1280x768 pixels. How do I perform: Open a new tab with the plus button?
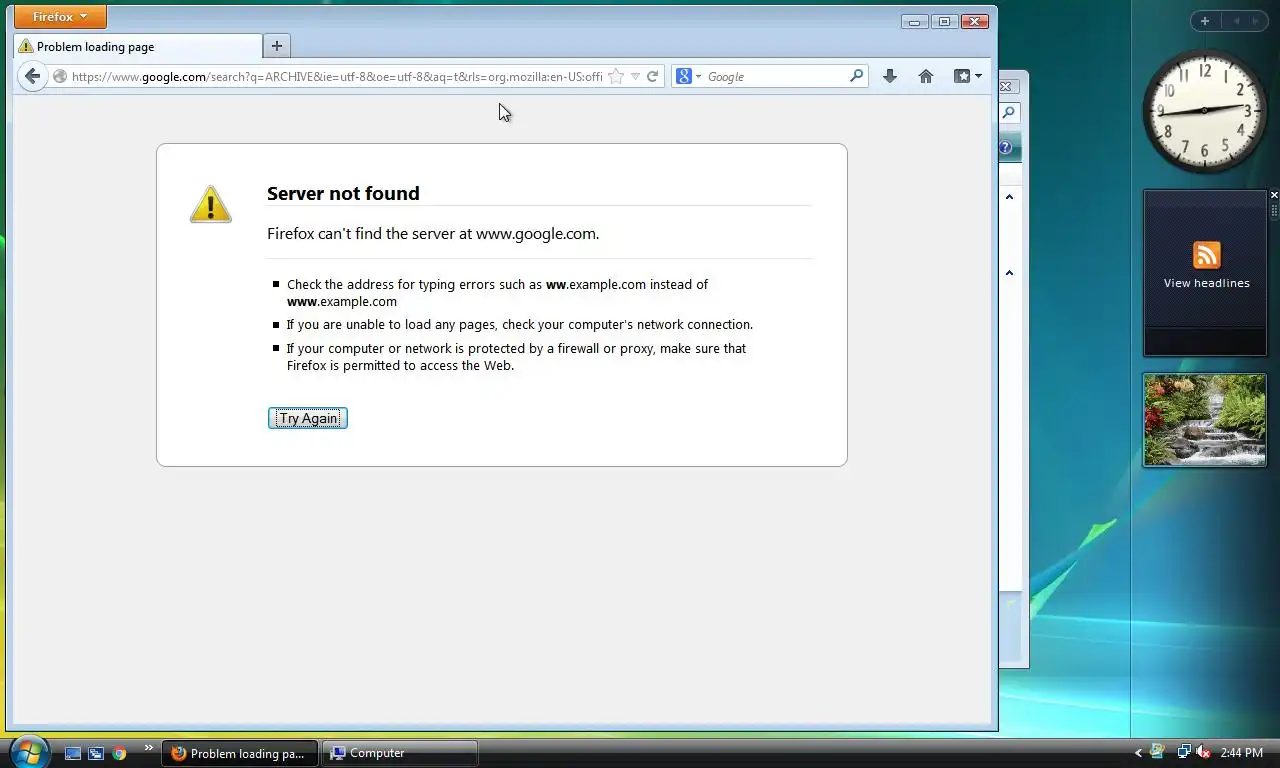point(277,45)
